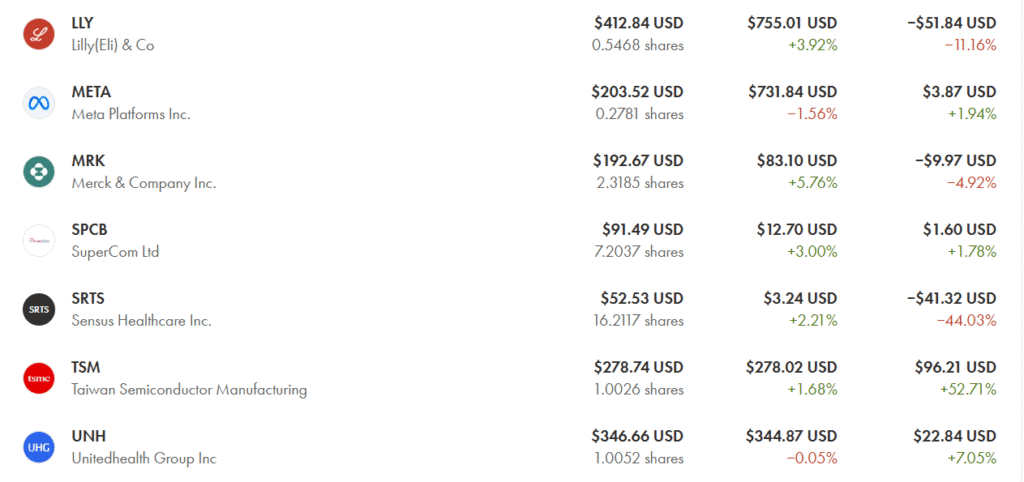Click the Merck teal logo icon
This screenshot has width=1024, height=482.
[39, 171]
